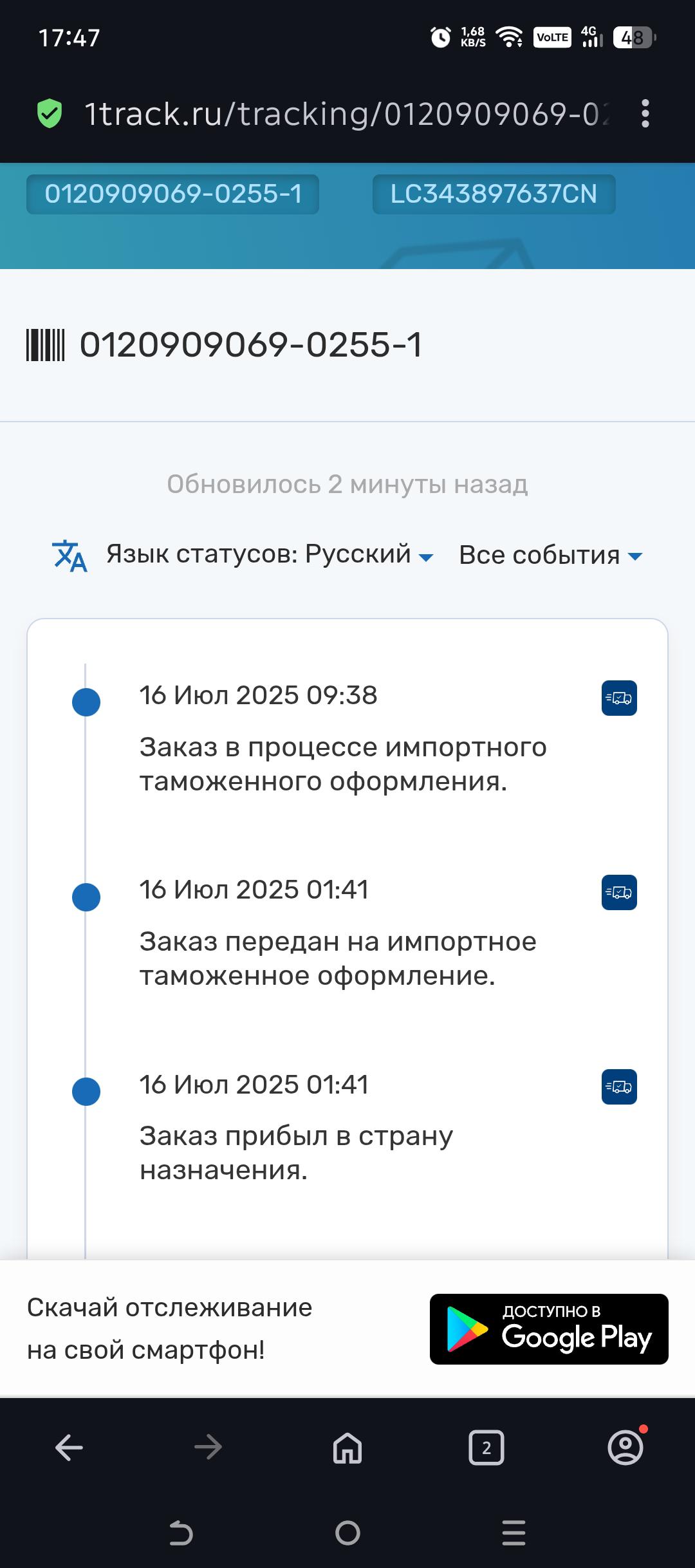
Task: Go back with the browser back arrow
Action: point(69,1448)
